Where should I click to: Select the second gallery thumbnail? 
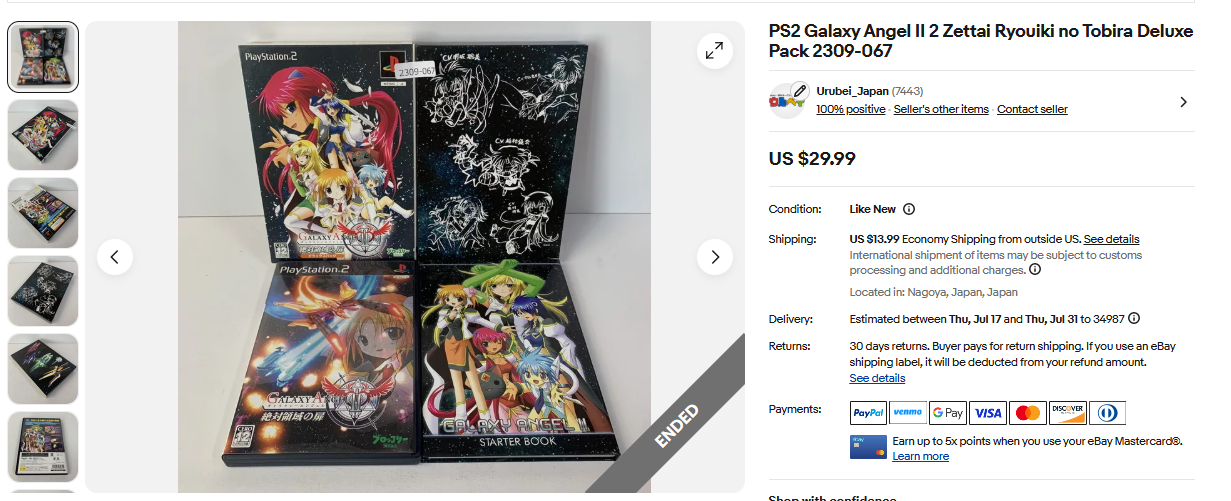coord(43,135)
